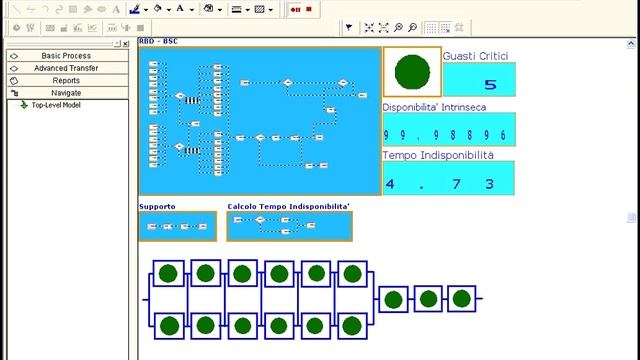Select the Ellipse drawing tool
Screen dimensions: 640x360
[x=102, y=9]
